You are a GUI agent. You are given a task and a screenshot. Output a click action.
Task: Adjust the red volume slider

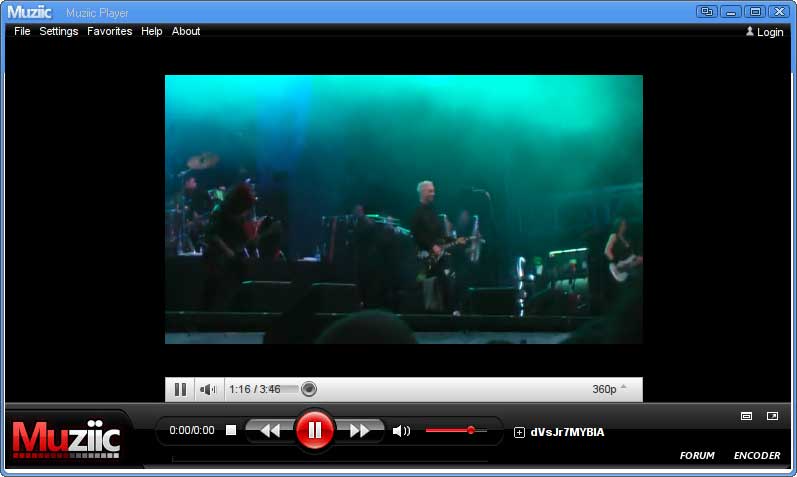click(470, 430)
